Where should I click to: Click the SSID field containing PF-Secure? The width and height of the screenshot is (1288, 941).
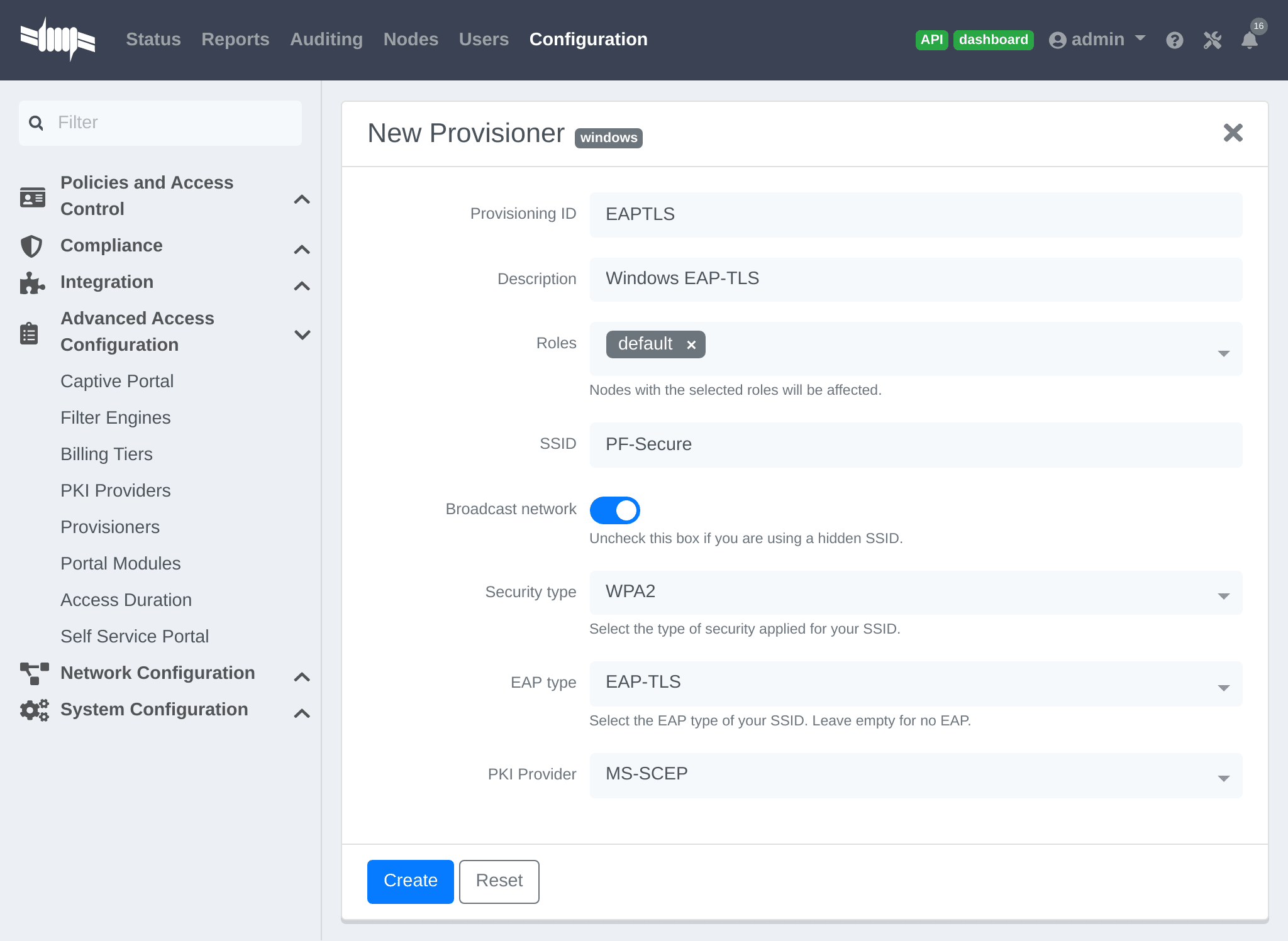pos(915,444)
